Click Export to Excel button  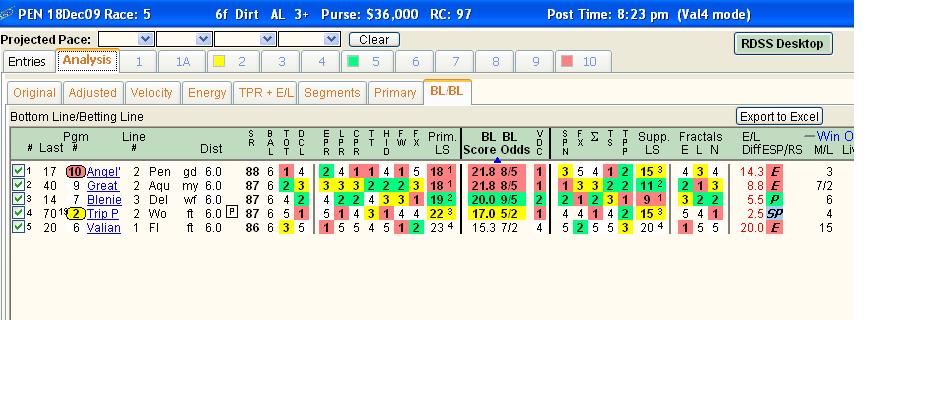[x=779, y=116]
